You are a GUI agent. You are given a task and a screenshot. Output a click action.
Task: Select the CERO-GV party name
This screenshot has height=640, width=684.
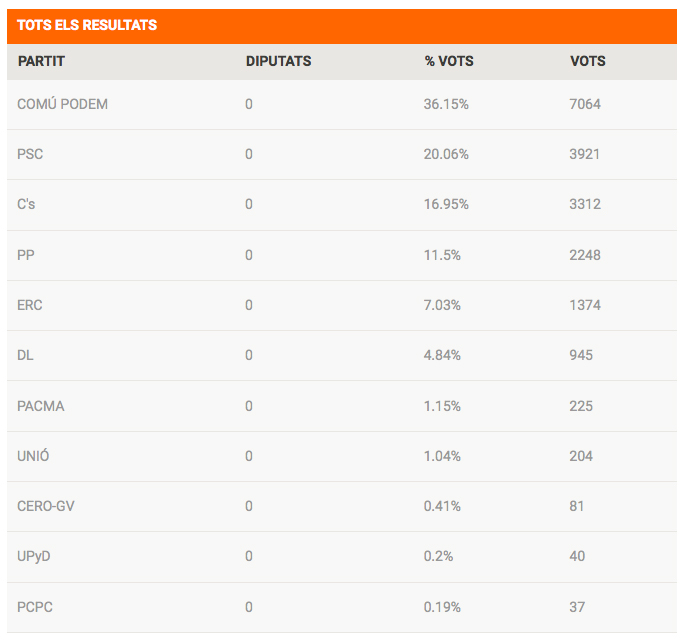[x=46, y=506]
